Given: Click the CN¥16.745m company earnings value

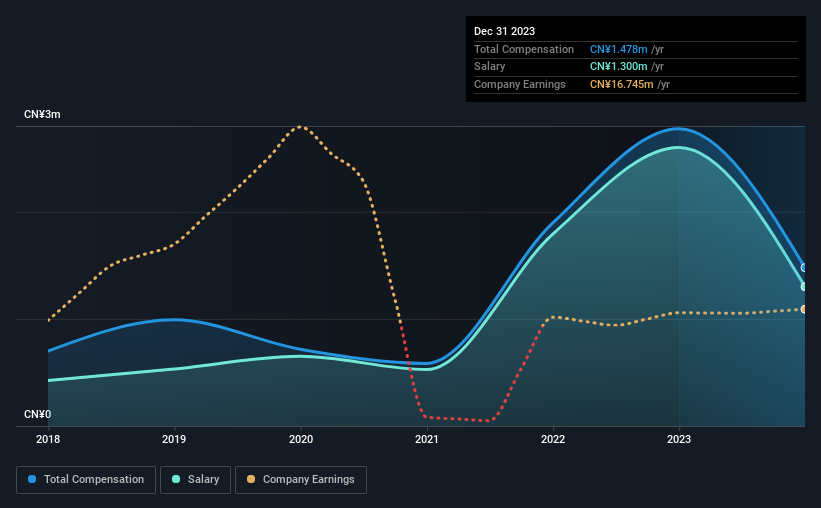Looking at the screenshot, I should click(622, 84).
